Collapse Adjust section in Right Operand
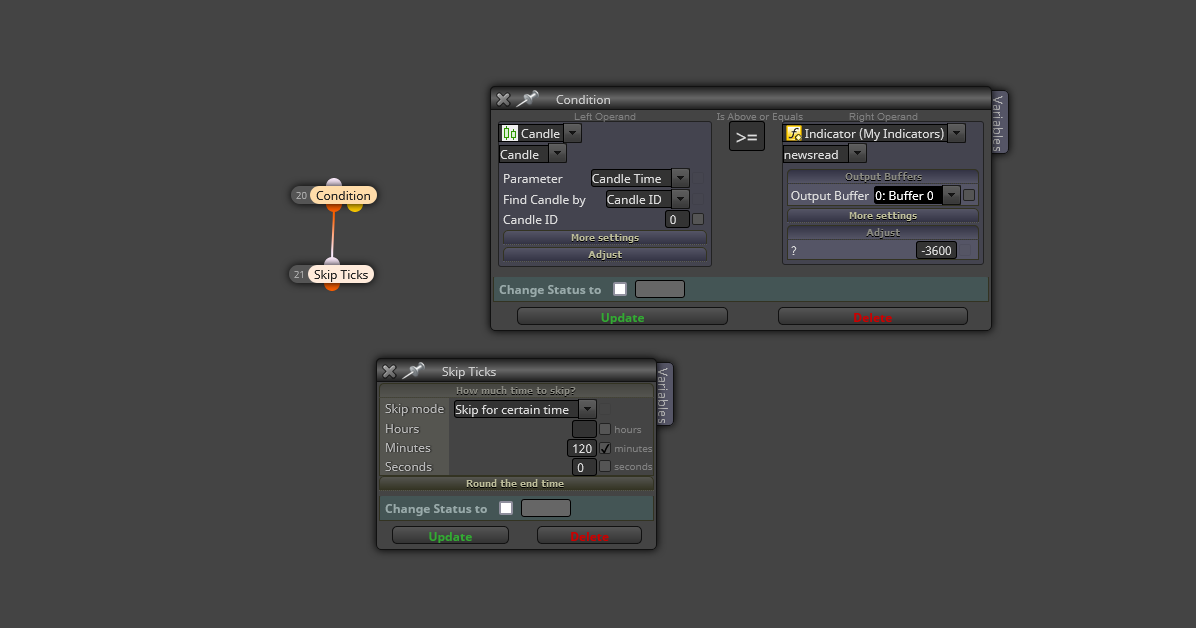1196x628 pixels. tap(883, 232)
